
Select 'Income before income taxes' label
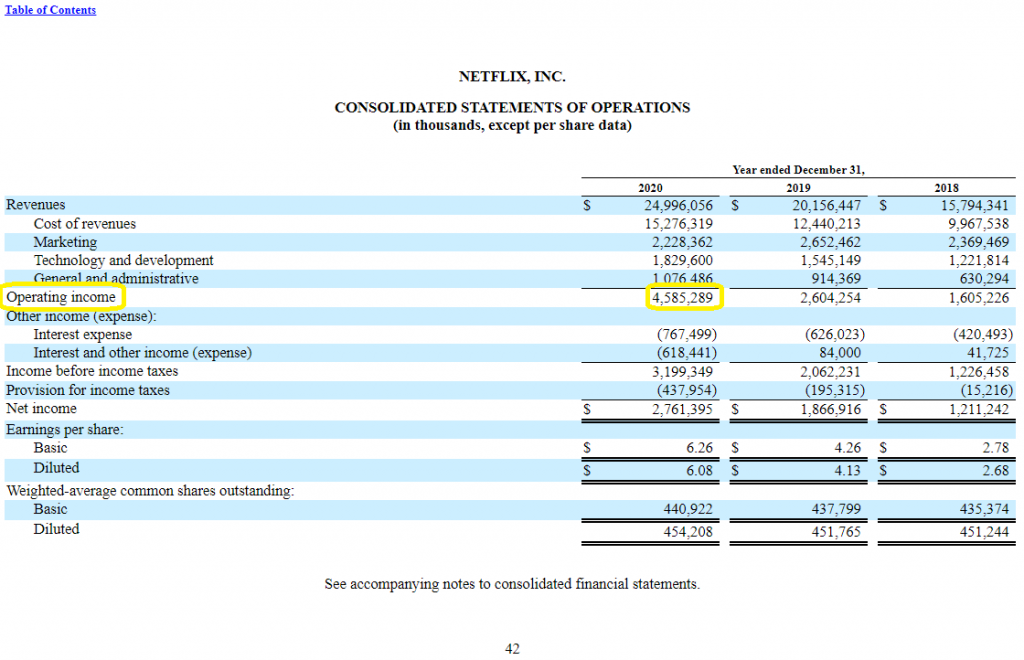(x=92, y=371)
